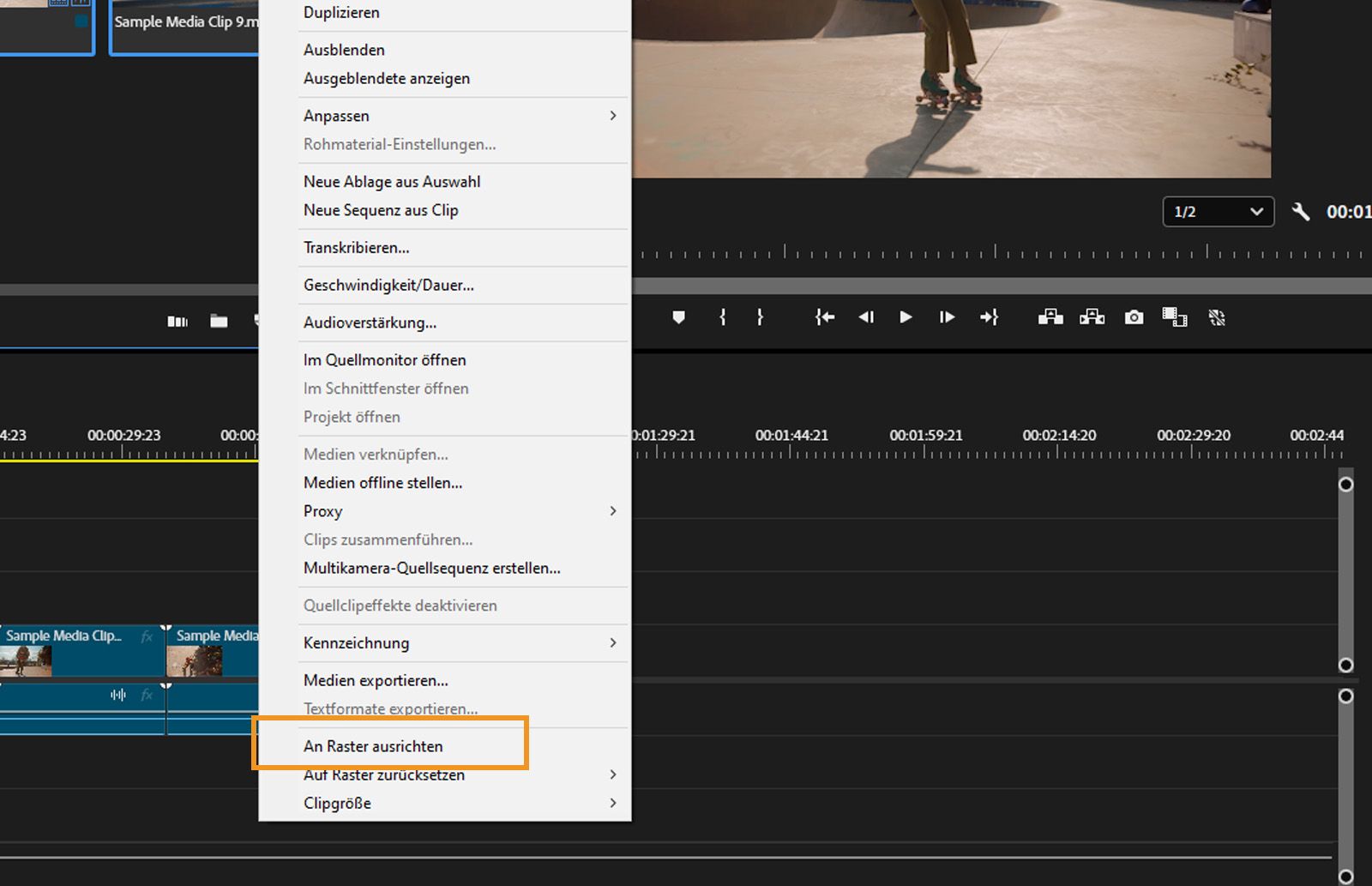Click the Step Forward one frame icon

[947, 317]
